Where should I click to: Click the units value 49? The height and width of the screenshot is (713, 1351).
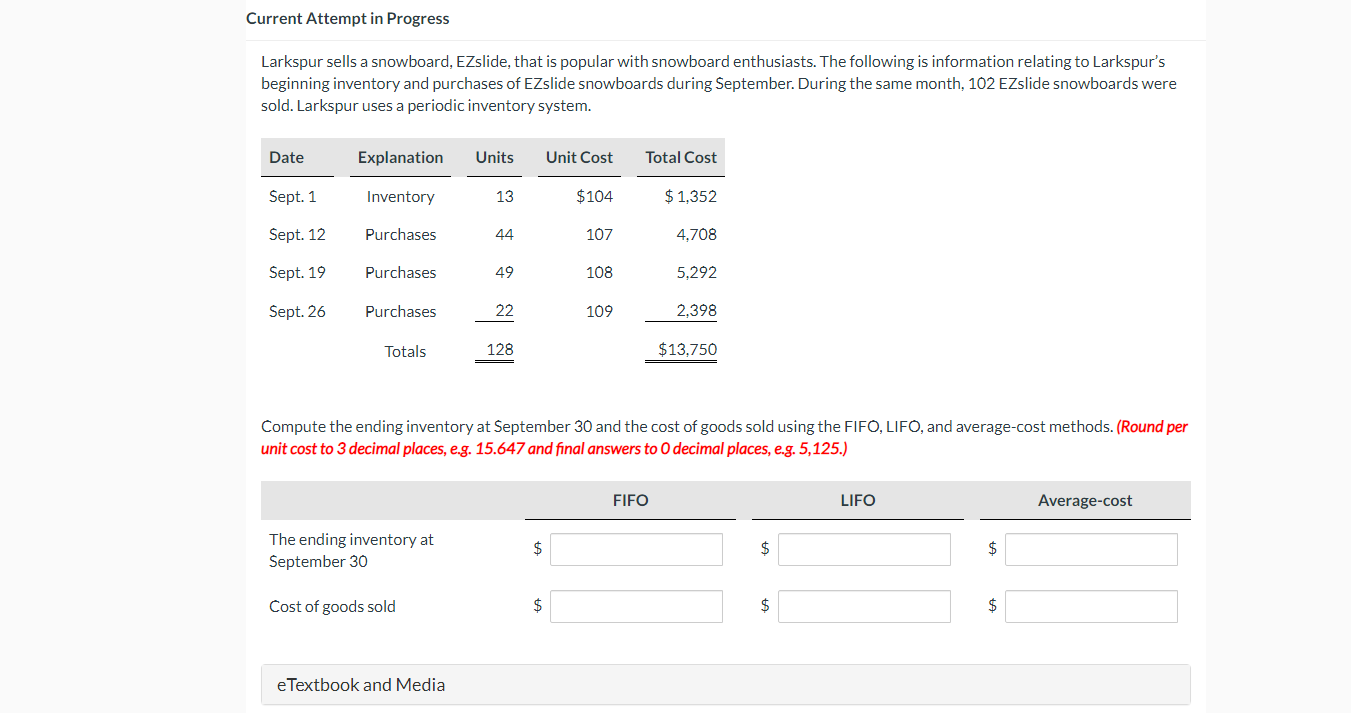504,273
